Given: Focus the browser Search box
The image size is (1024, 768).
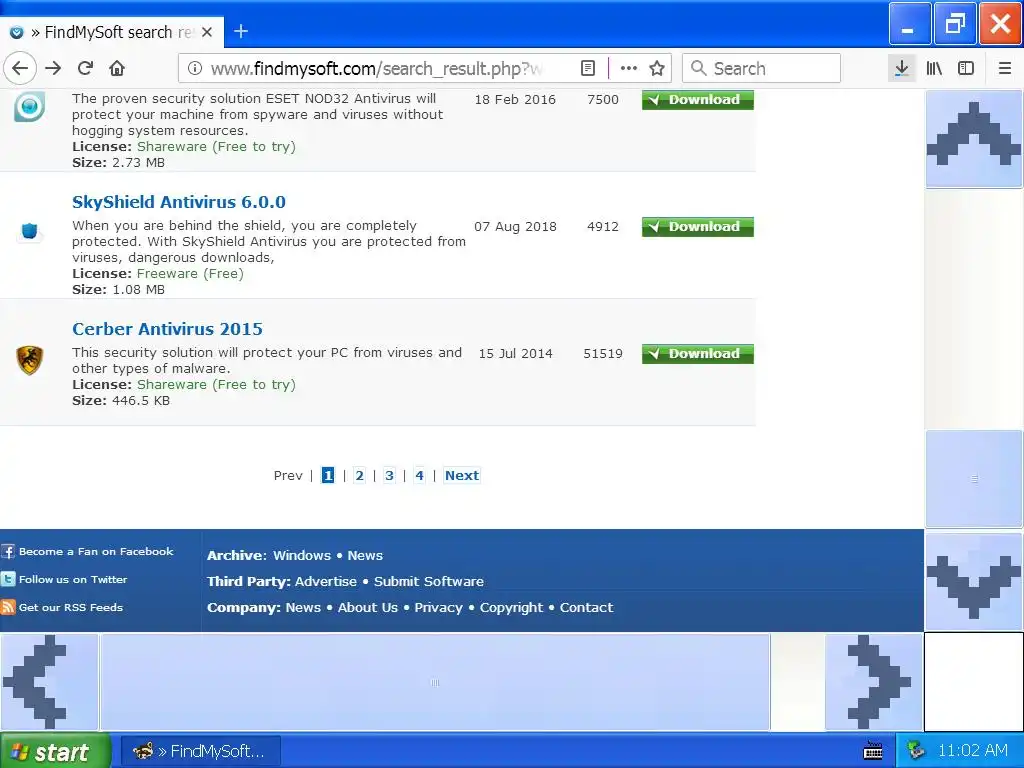Looking at the screenshot, I should (x=761, y=68).
